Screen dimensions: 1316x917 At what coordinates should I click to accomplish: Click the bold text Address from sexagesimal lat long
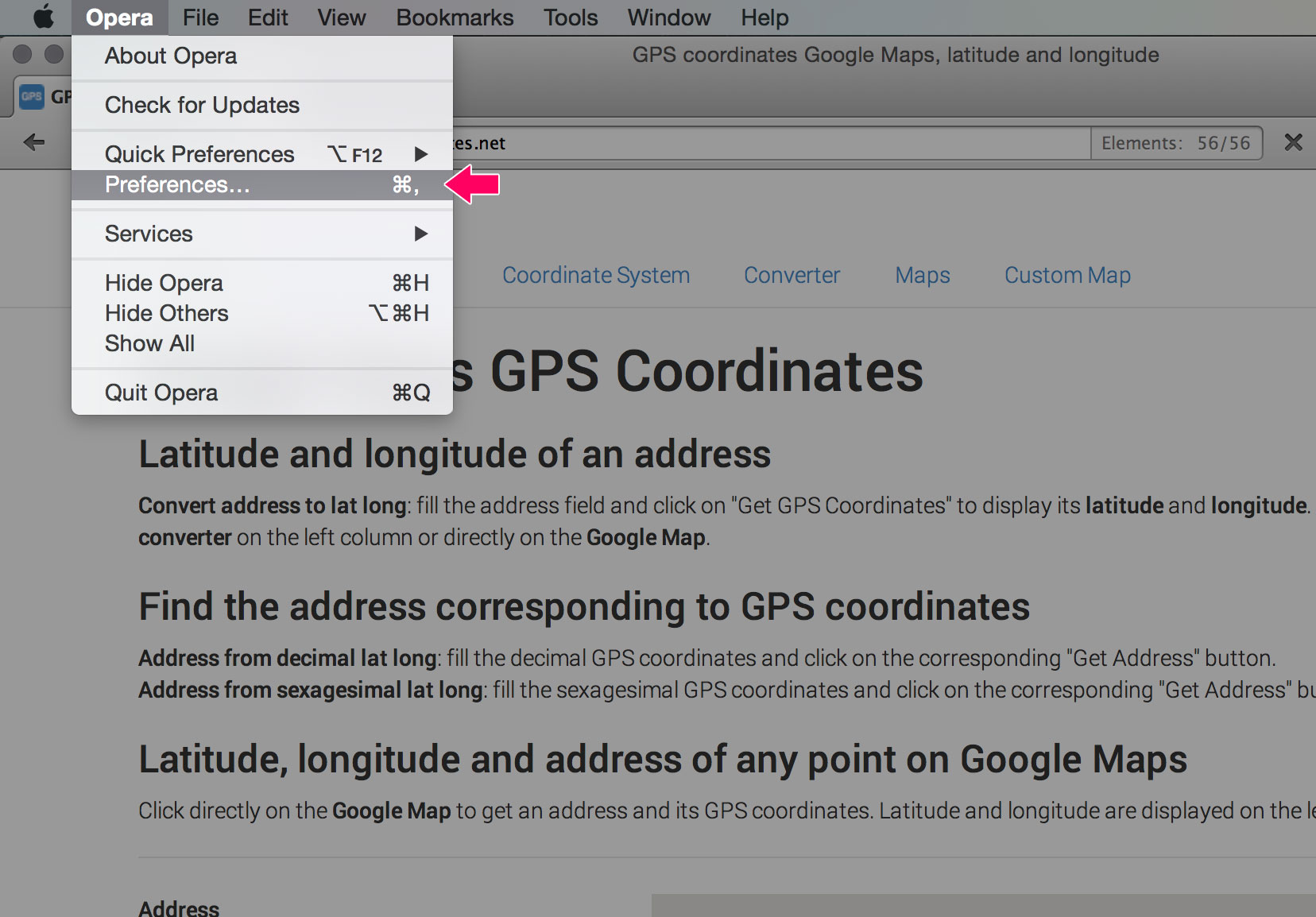click(310, 690)
